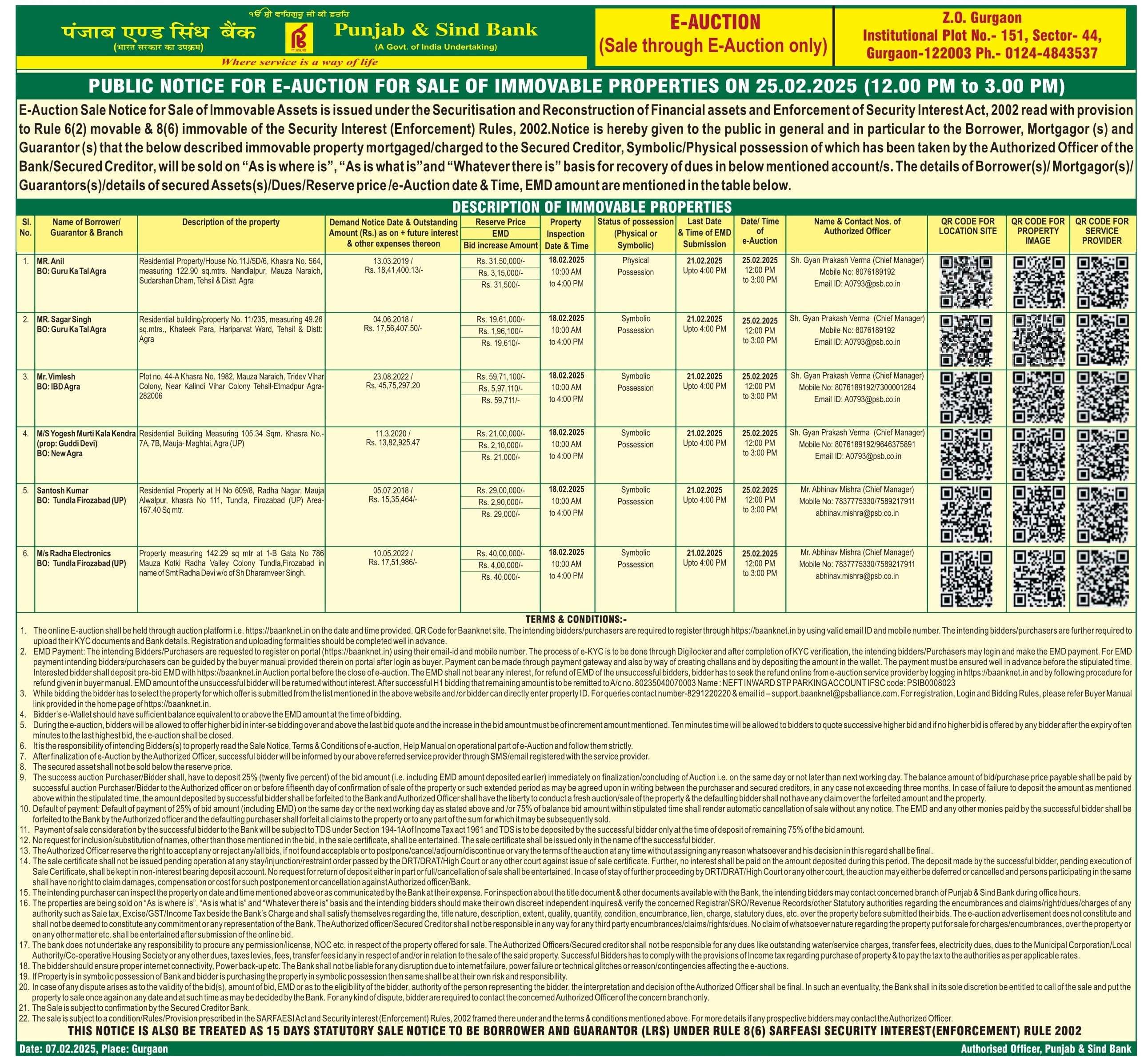Click 'QR CODE FOR LOCATION SITE' header
This screenshot has width=1148, height=1057.
(x=967, y=226)
